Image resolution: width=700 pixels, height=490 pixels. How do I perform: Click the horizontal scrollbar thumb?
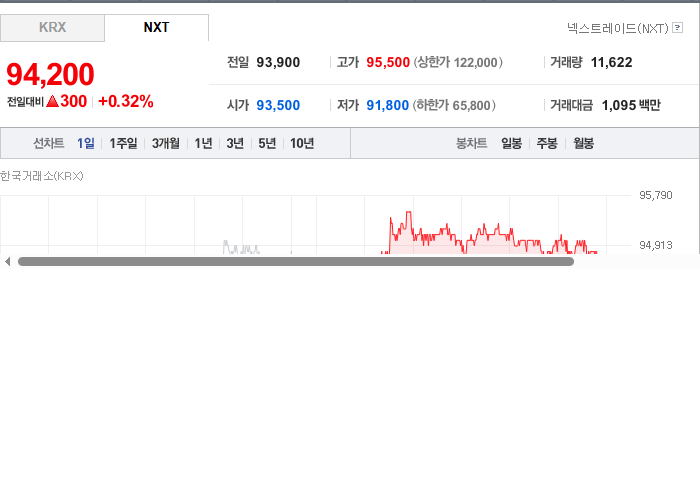click(296, 262)
